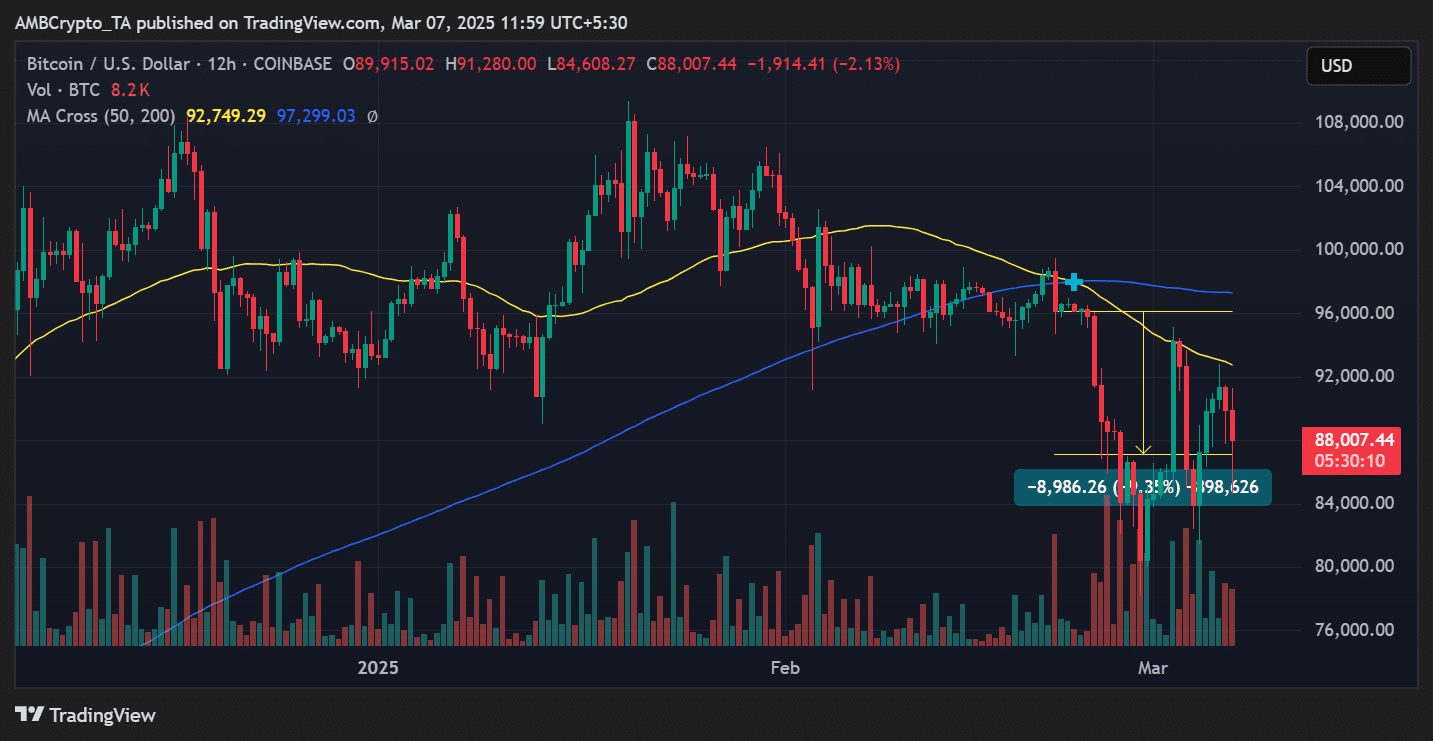1433x741 pixels.
Task: Click the 200 MA value 97,299.03
Action: (x=315, y=116)
